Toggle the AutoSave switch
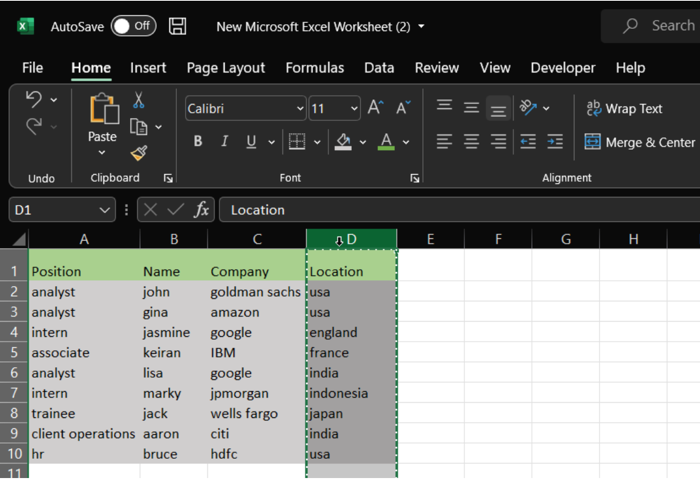 [133, 26]
